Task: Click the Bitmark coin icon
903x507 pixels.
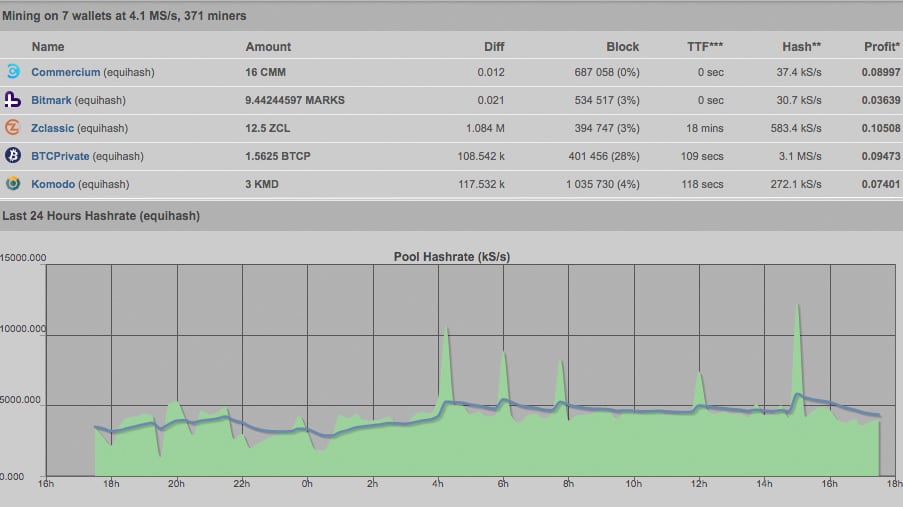Action: coord(13,100)
